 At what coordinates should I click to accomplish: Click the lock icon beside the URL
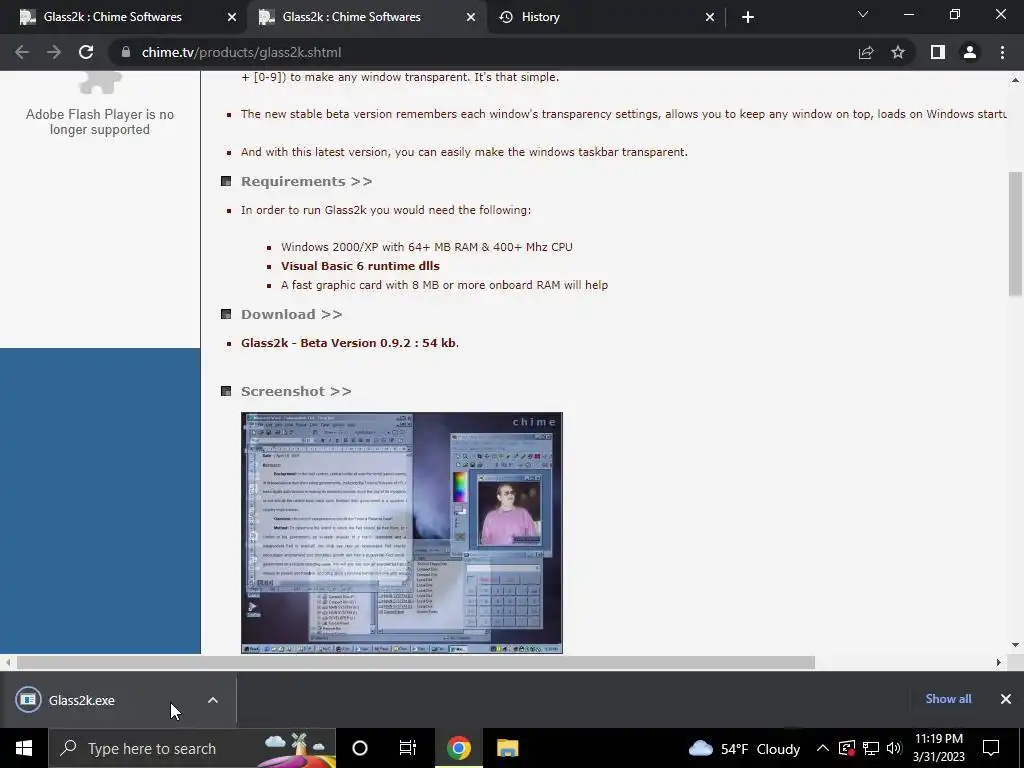pos(126,52)
